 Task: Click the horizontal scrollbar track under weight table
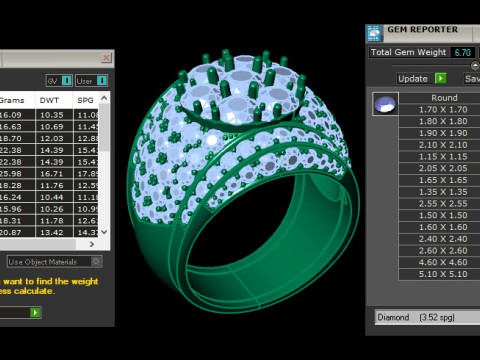point(37,244)
